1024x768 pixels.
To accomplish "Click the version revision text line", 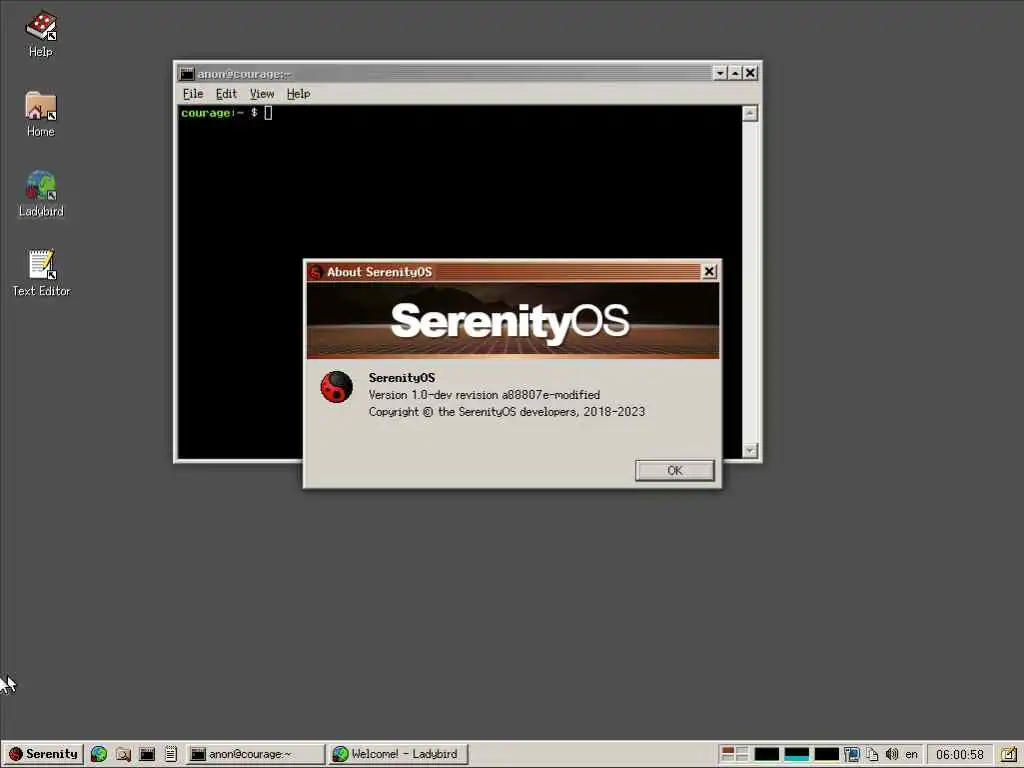I will click(x=484, y=394).
